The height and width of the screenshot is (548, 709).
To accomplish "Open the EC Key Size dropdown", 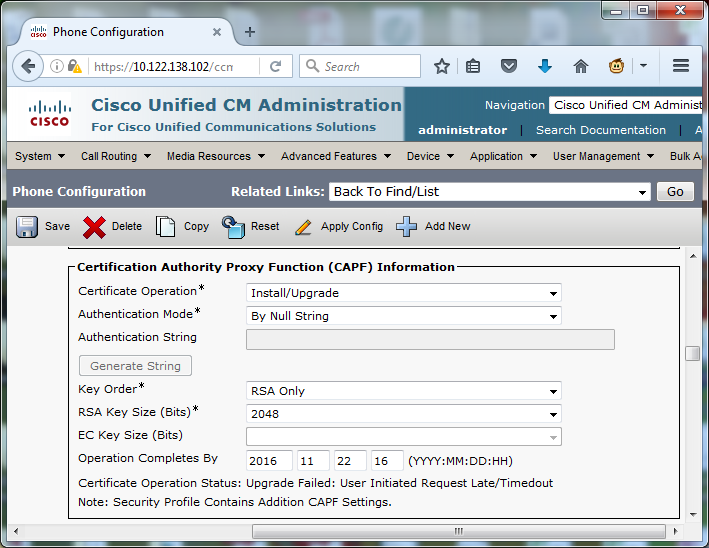I will (404, 437).
